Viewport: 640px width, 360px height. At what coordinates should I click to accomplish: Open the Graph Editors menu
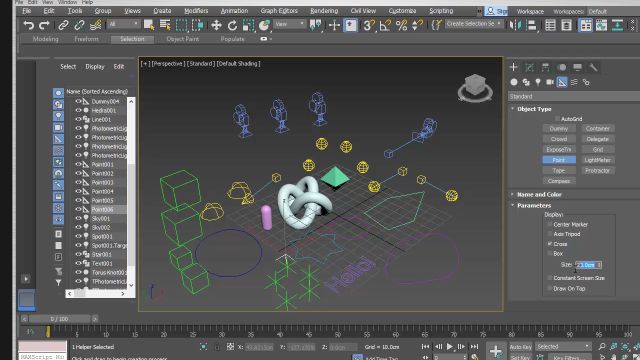pyautogui.click(x=279, y=11)
